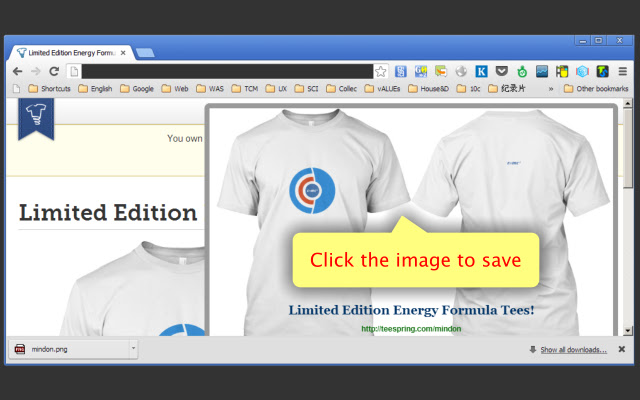
Task: Open the blue K extension
Action: (481, 71)
